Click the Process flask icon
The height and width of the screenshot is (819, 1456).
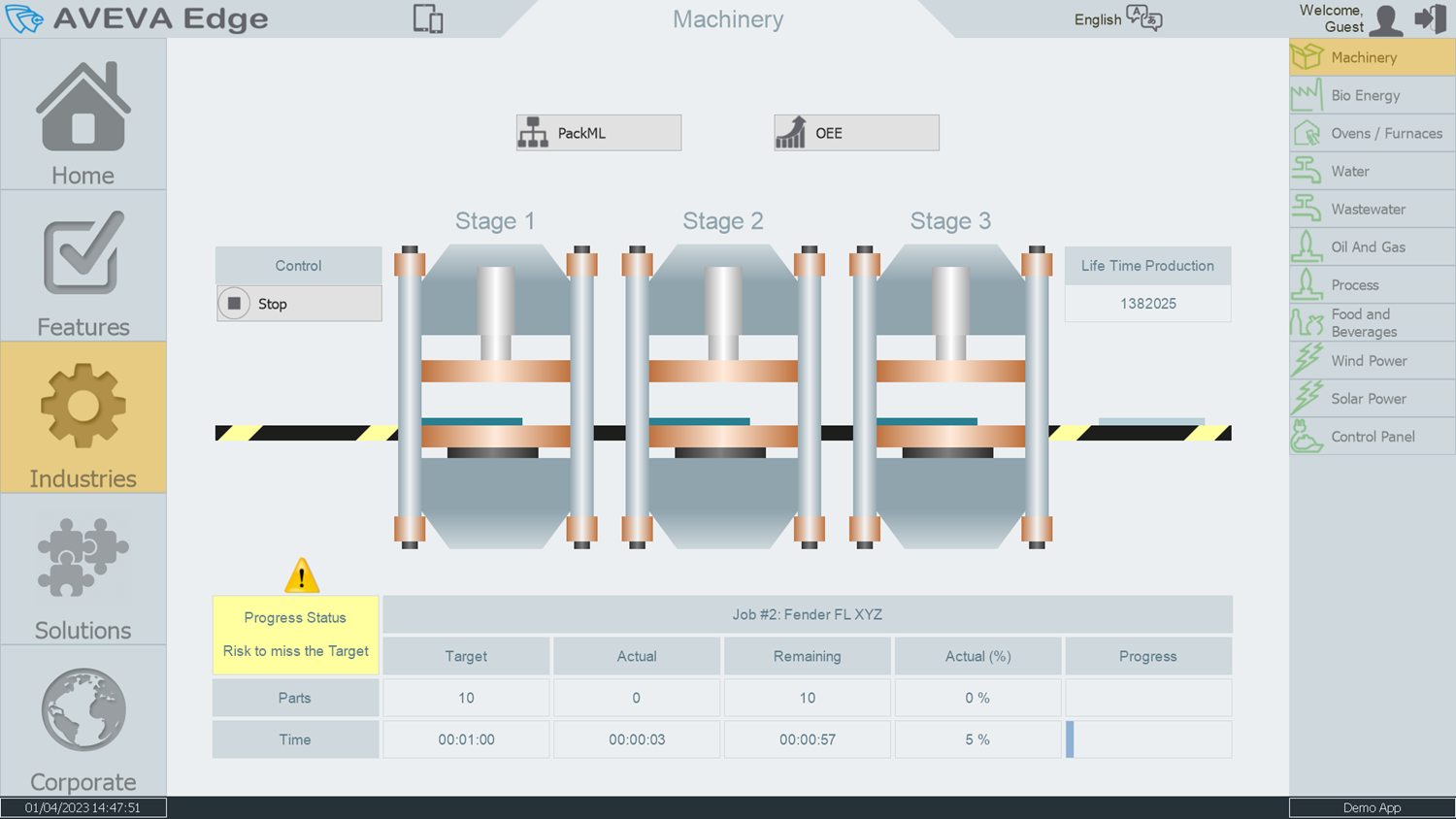(x=1307, y=284)
